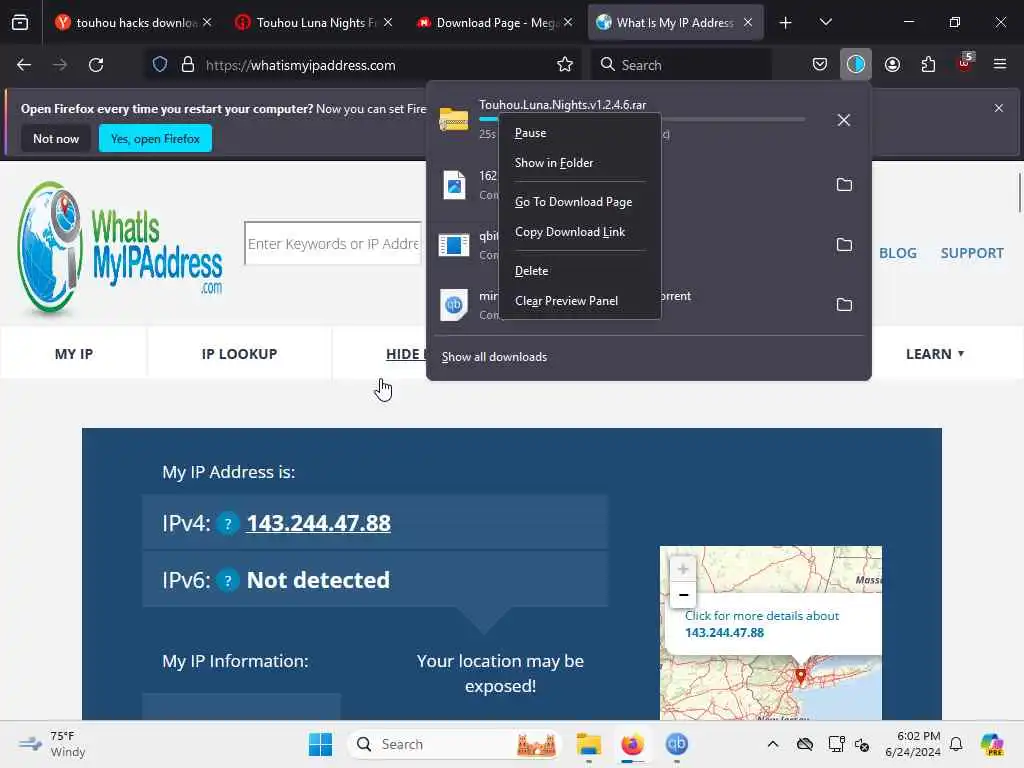This screenshot has width=1024, height=768.
Task: Open uBlock Origin extension icon
Action: [965, 63]
